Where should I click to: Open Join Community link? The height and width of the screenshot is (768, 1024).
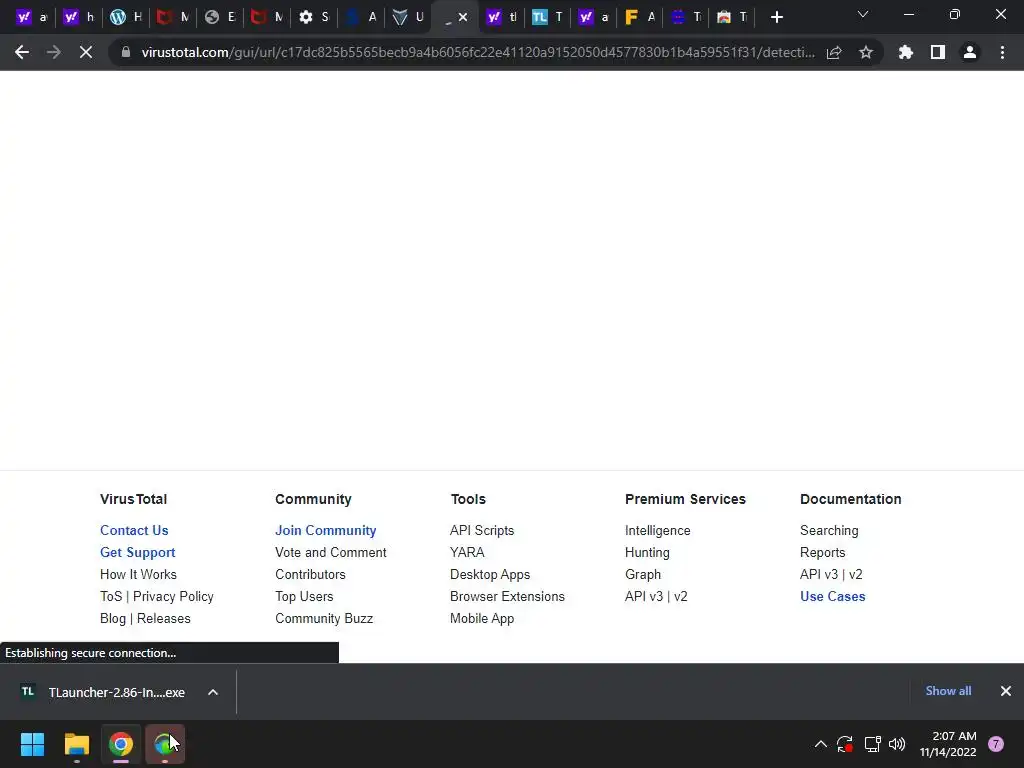[x=325, y=530]
